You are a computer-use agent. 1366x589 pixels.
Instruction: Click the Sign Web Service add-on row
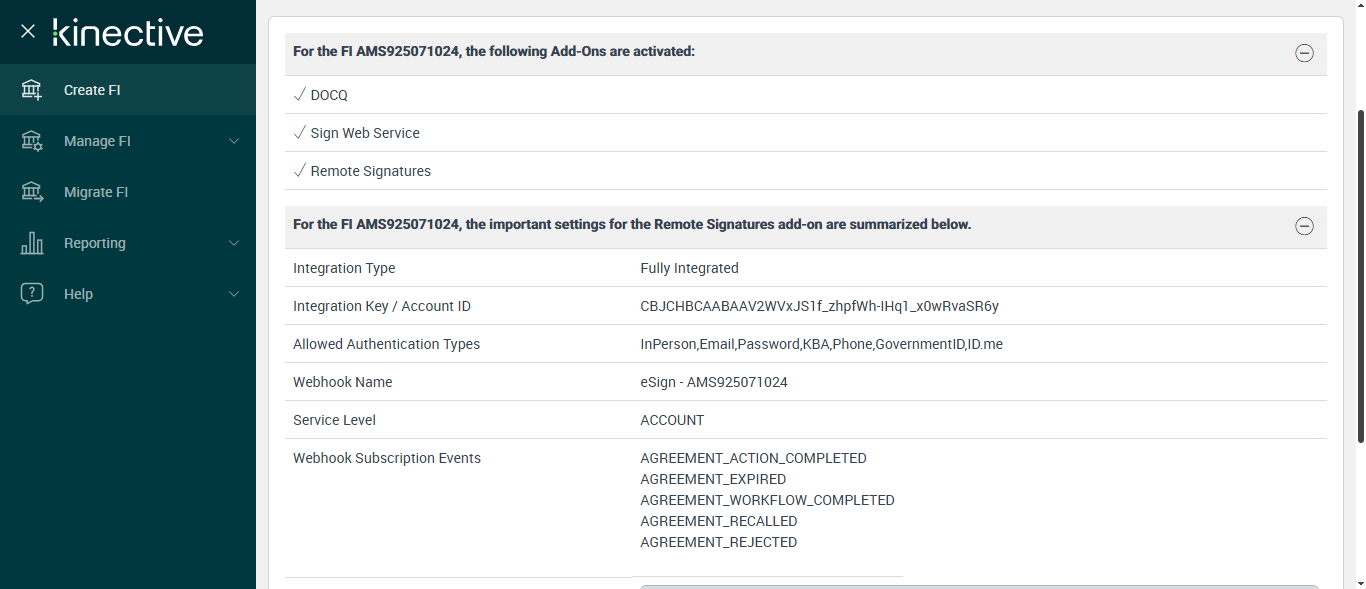[x=365, y=133]
